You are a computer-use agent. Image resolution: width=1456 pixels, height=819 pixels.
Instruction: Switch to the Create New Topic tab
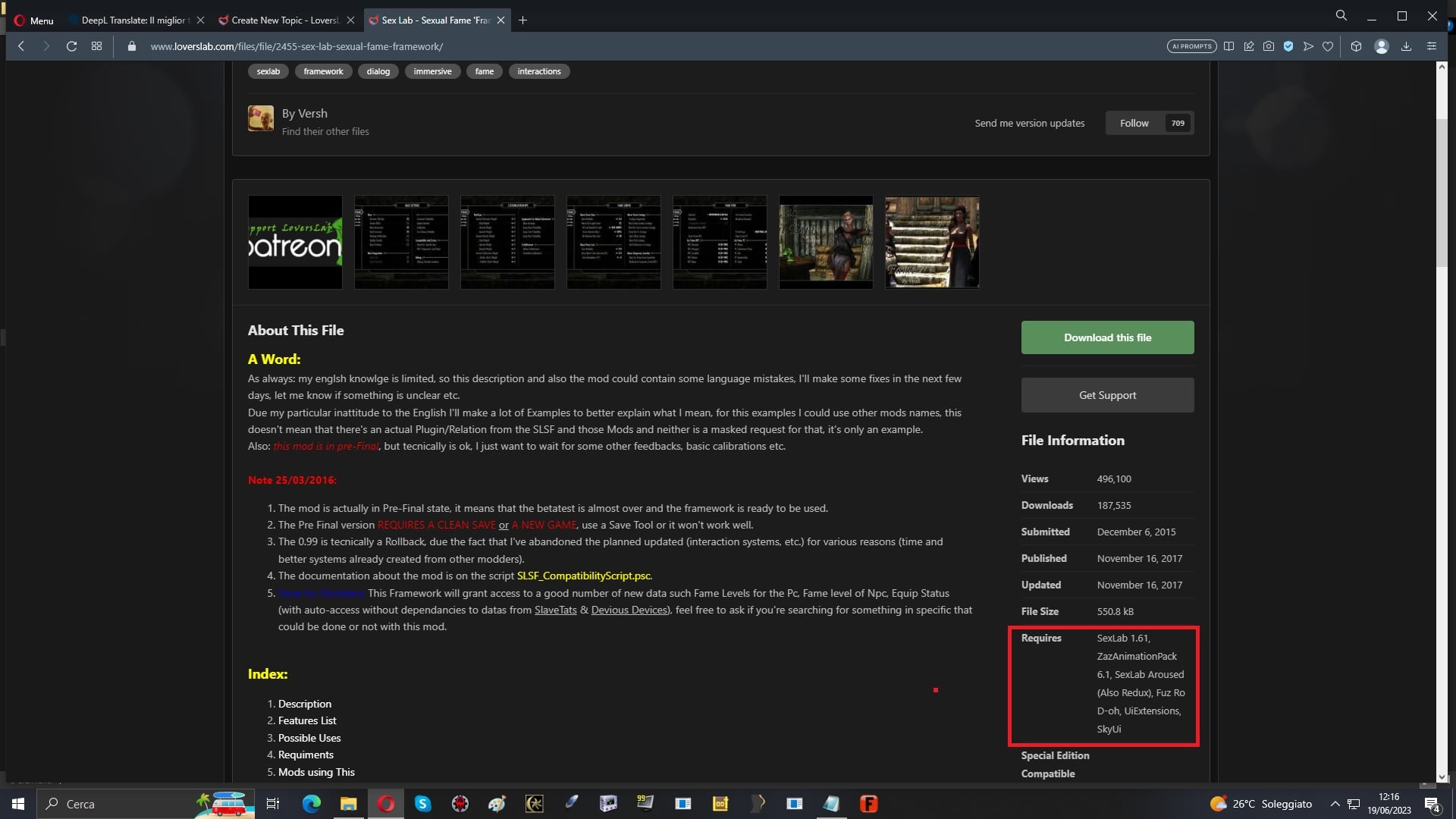[285, 20]
